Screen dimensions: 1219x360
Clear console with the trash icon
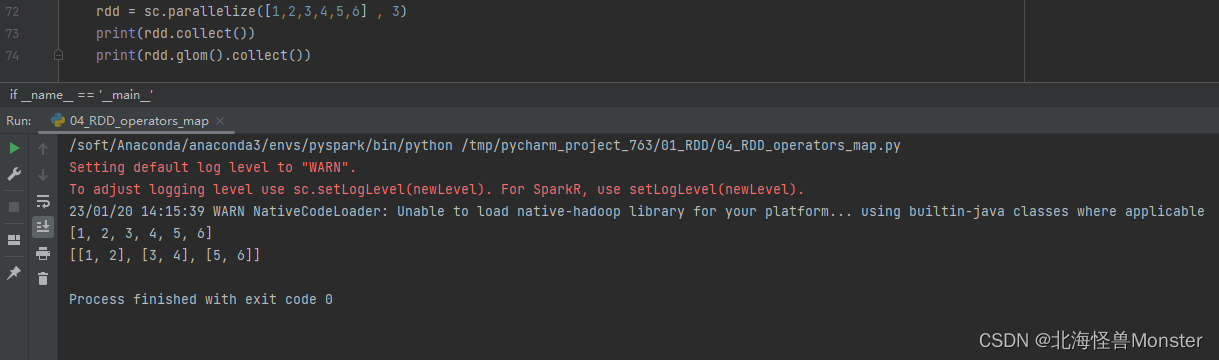43,279
